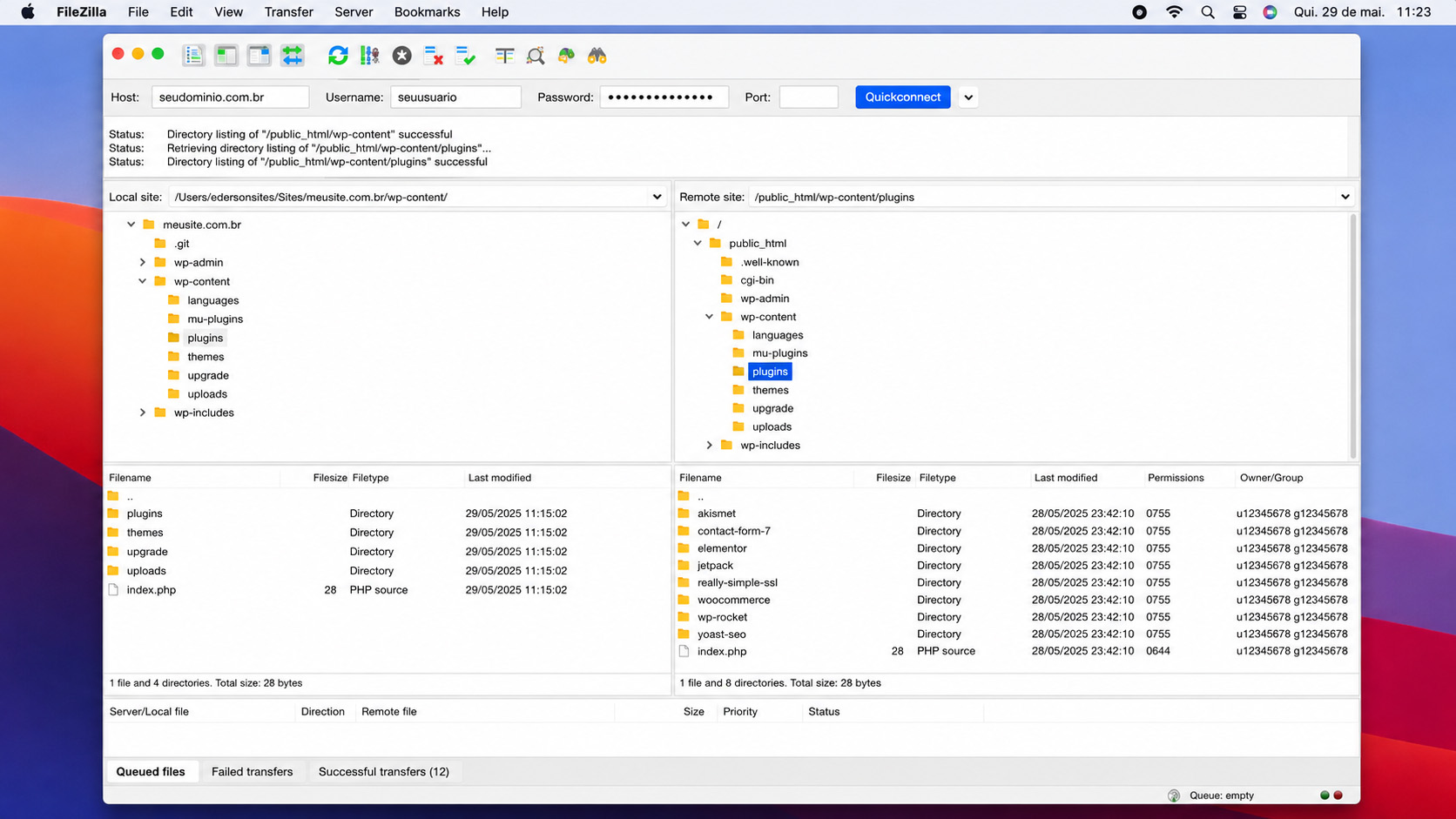
Task: Open macOS Control Center icon
Action: [x=1239, y=12]
